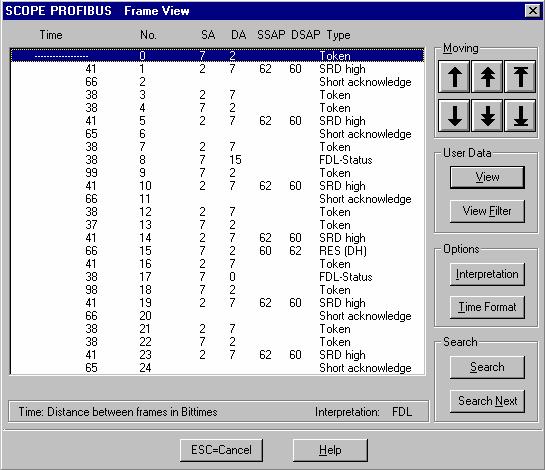
Task: Select frame number 7 Token row
Action: (217, 147)
